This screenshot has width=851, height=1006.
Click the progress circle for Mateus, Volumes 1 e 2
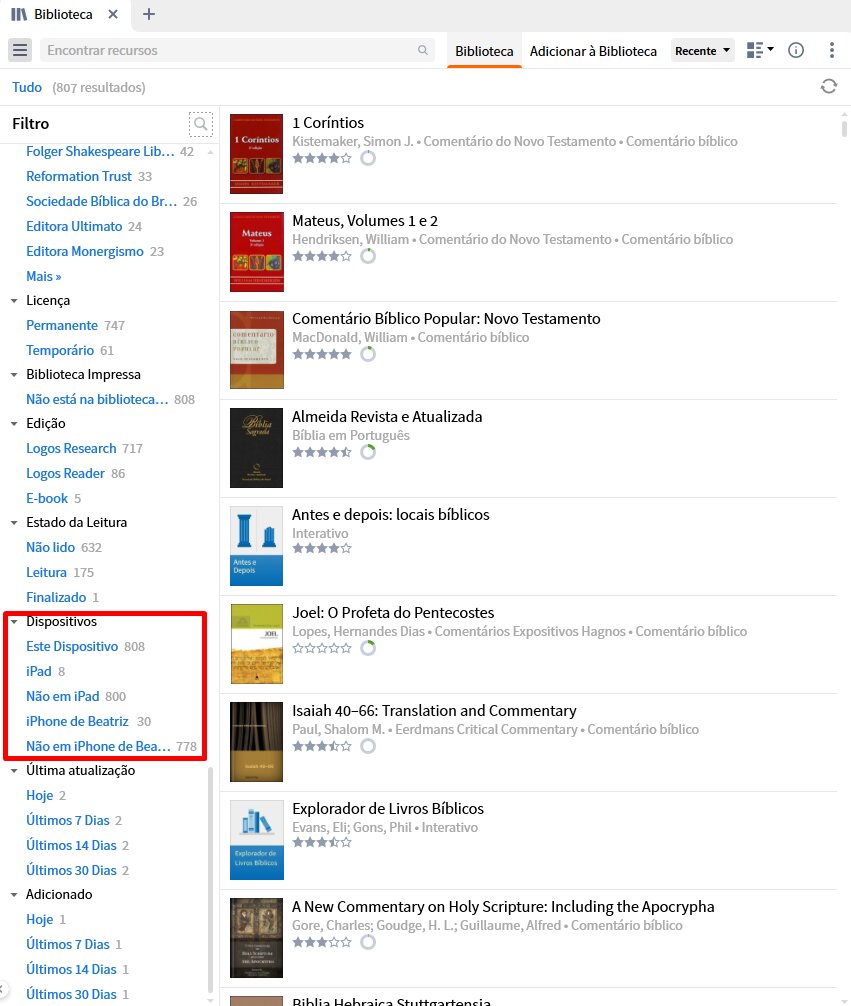368,256
